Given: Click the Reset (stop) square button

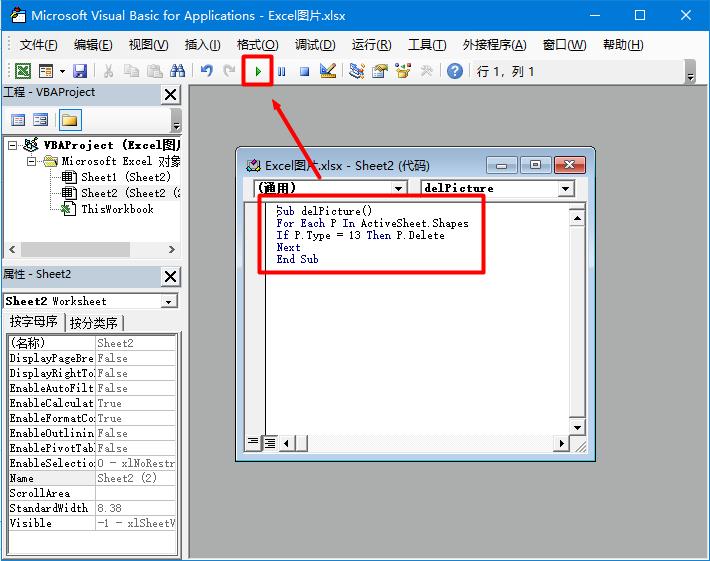Looking at the screenshot, I should (304, 71).
